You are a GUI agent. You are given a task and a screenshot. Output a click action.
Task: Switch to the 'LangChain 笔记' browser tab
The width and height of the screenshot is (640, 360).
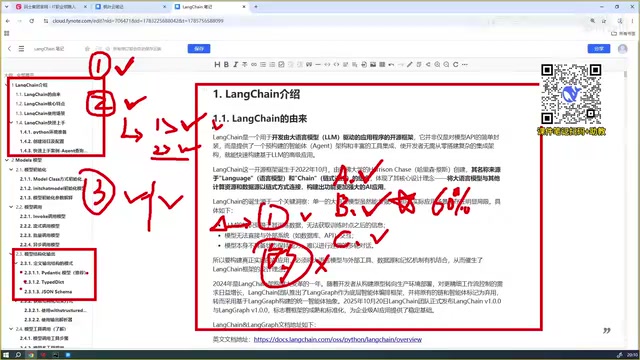click(210, 7)
